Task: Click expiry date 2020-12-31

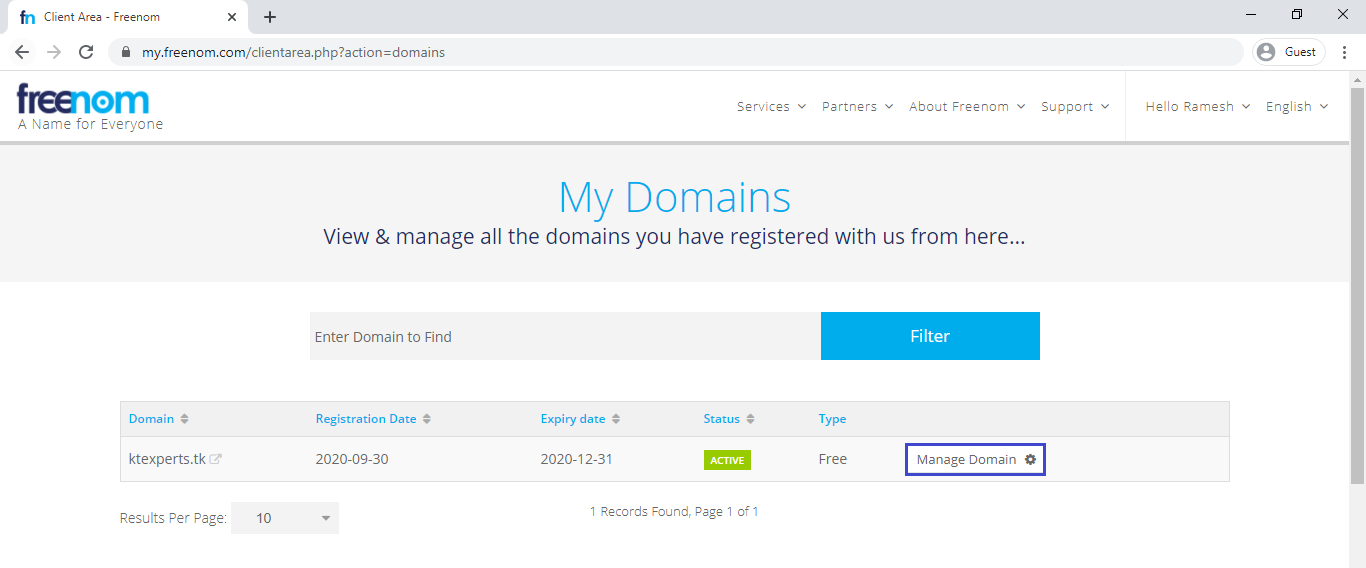Action: [578, 459]
